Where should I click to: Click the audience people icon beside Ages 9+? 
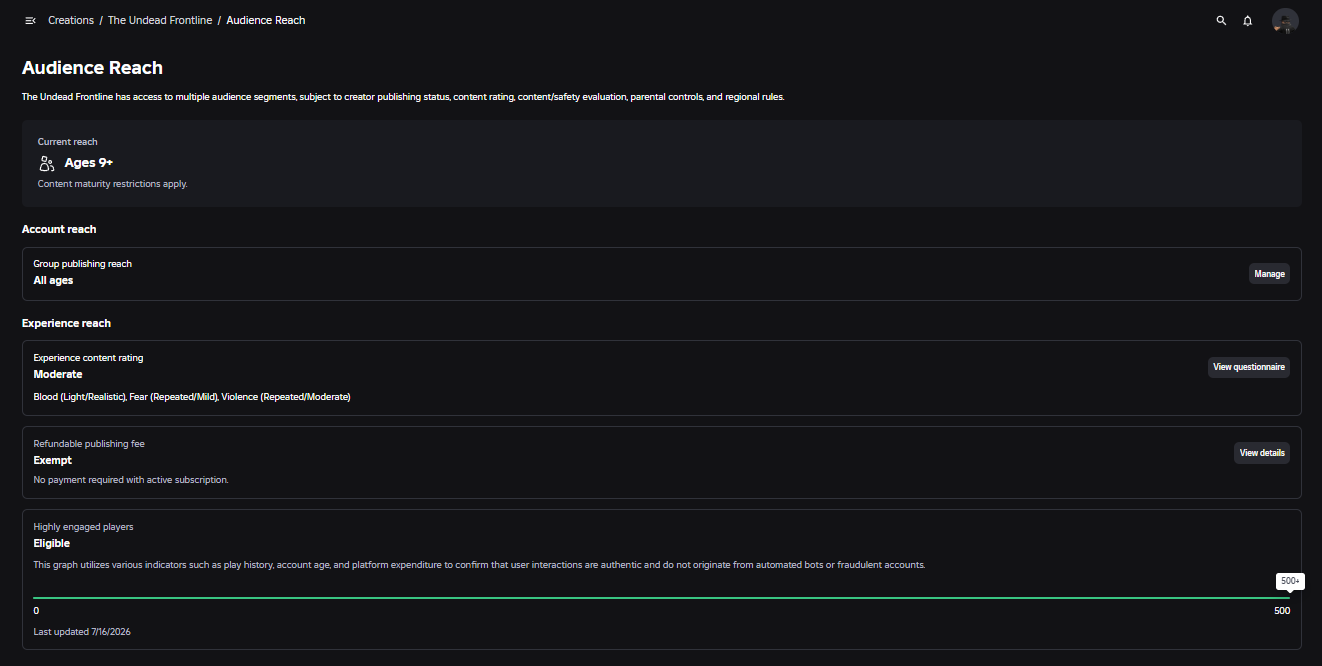[x=47, y=163]
